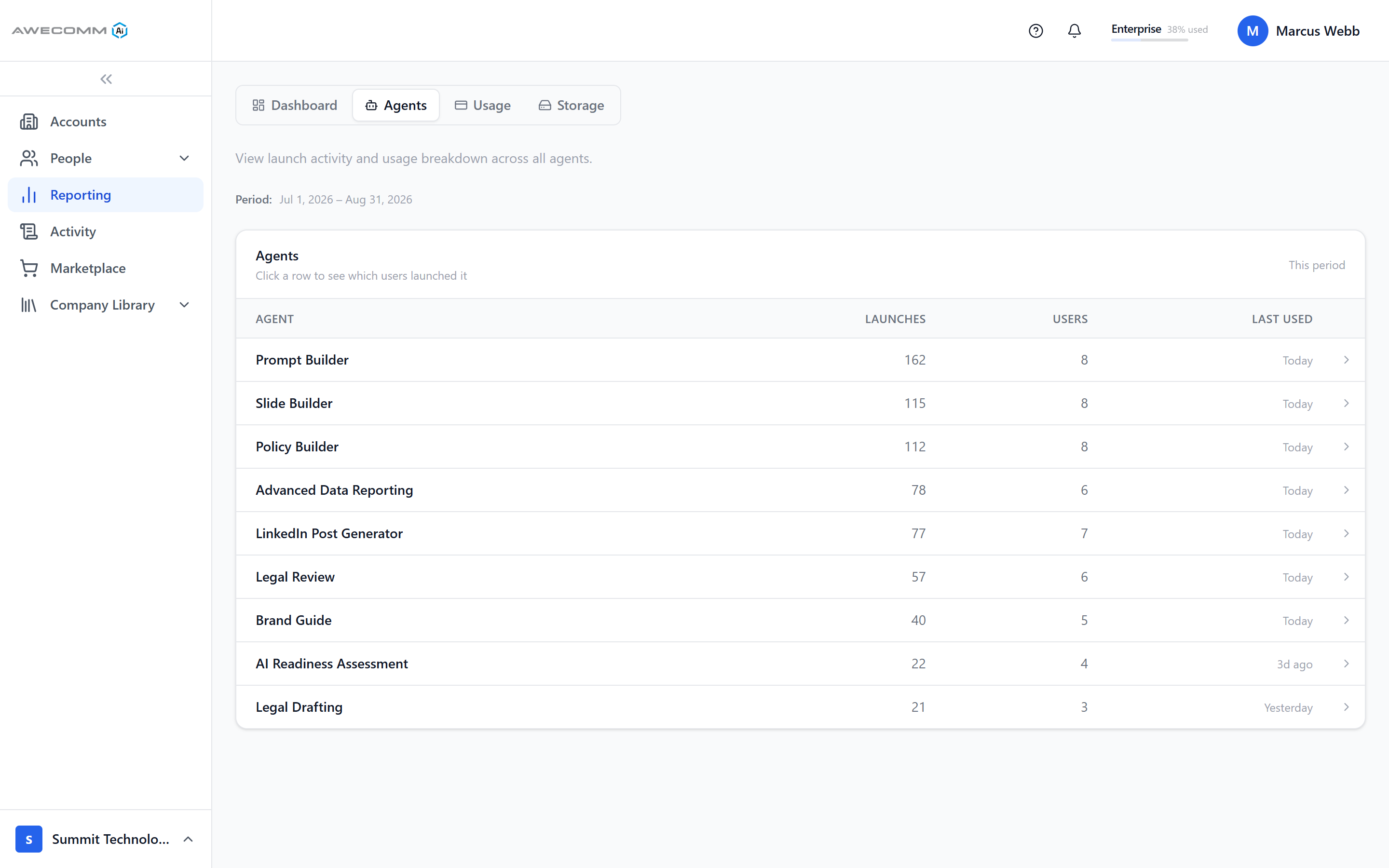Switch to the Dashboard tab
The height and width of the screenshot is (868, 1389).
[x=295, y=105]
